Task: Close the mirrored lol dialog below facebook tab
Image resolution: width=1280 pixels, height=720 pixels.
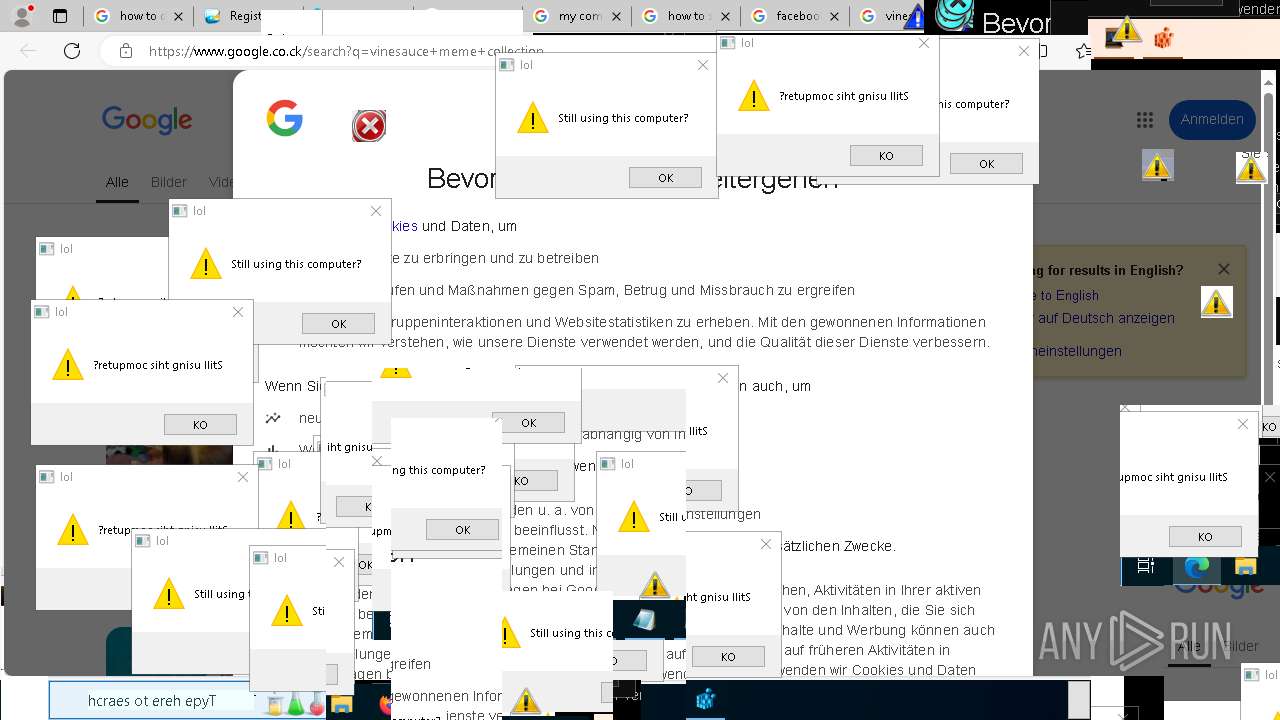Action: 924,43
